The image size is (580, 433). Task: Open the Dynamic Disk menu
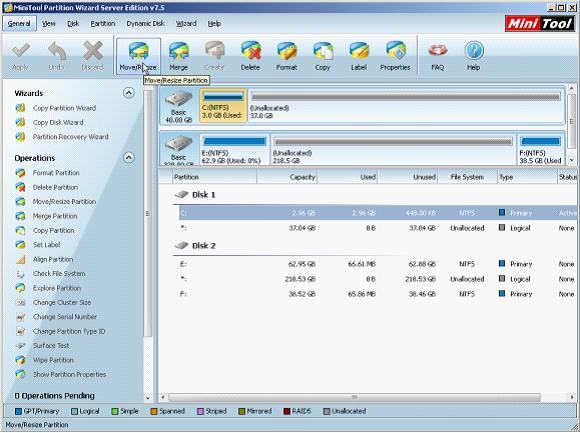click(145, 24)
